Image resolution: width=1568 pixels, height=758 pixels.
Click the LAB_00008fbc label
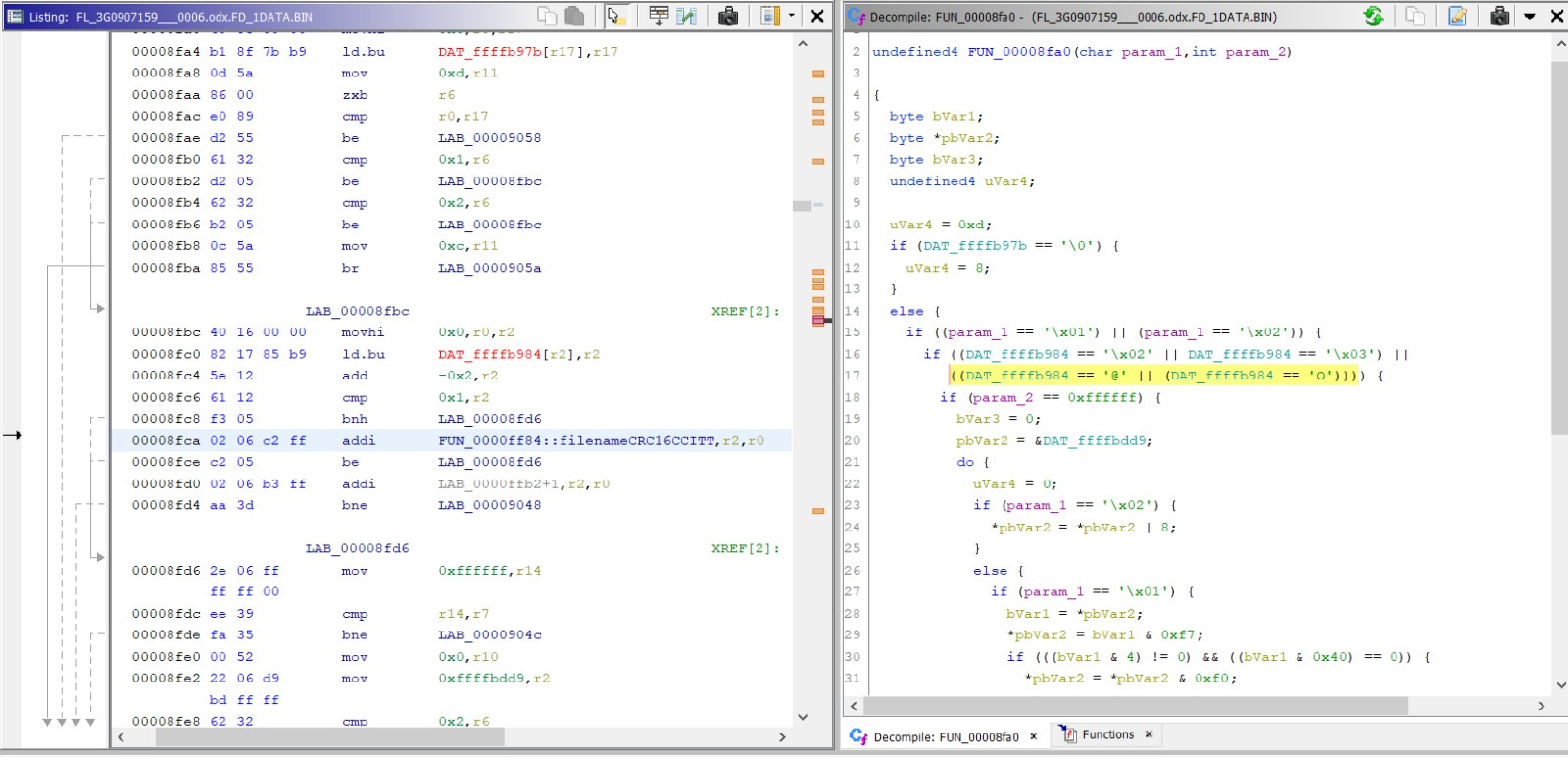(357, 311)
